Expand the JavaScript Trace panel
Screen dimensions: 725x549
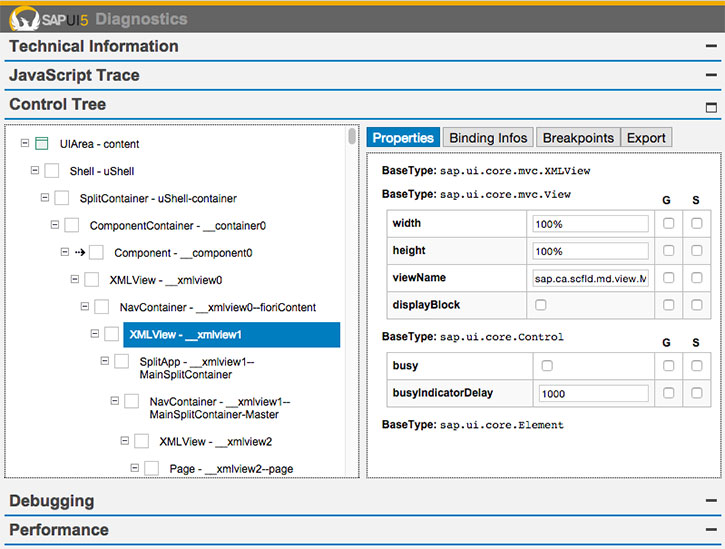point(711,74)
